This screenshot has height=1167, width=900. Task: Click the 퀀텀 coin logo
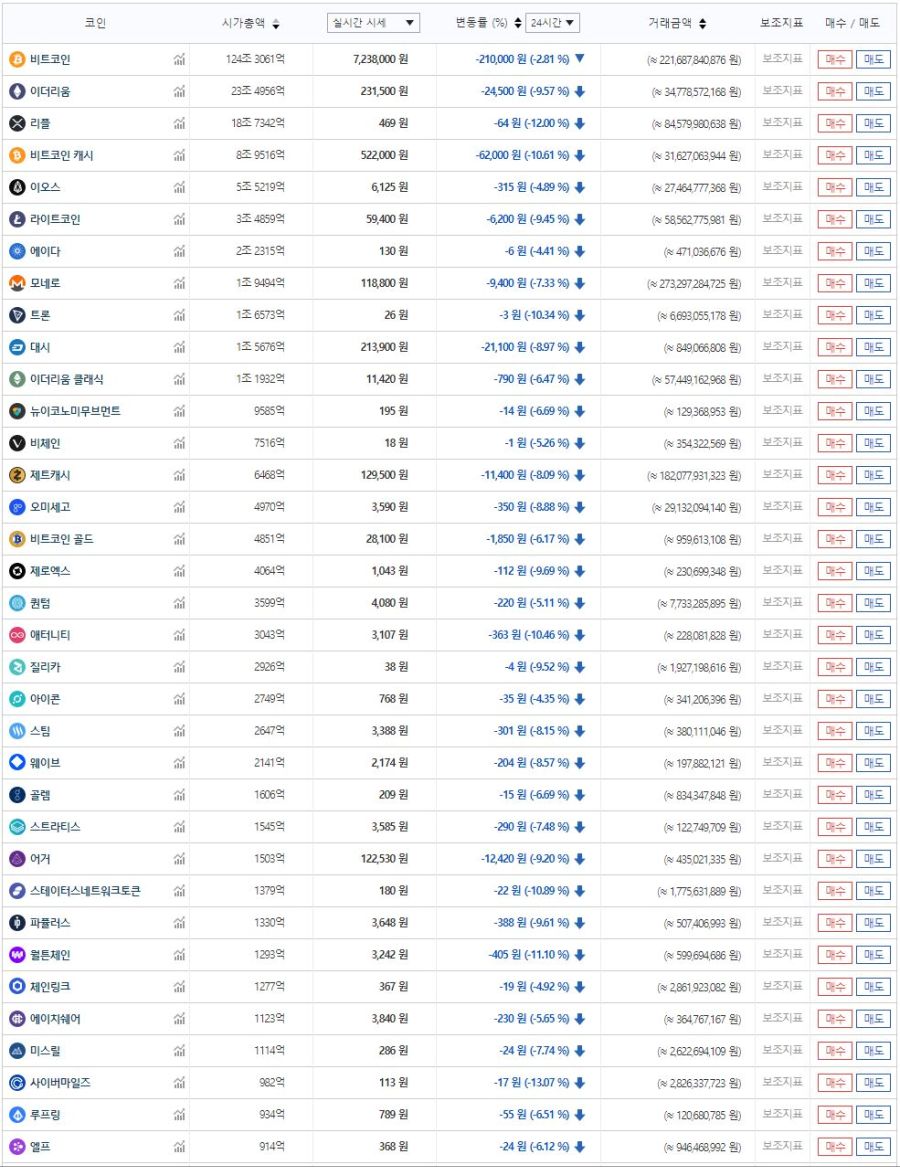(x=17, y=603)
